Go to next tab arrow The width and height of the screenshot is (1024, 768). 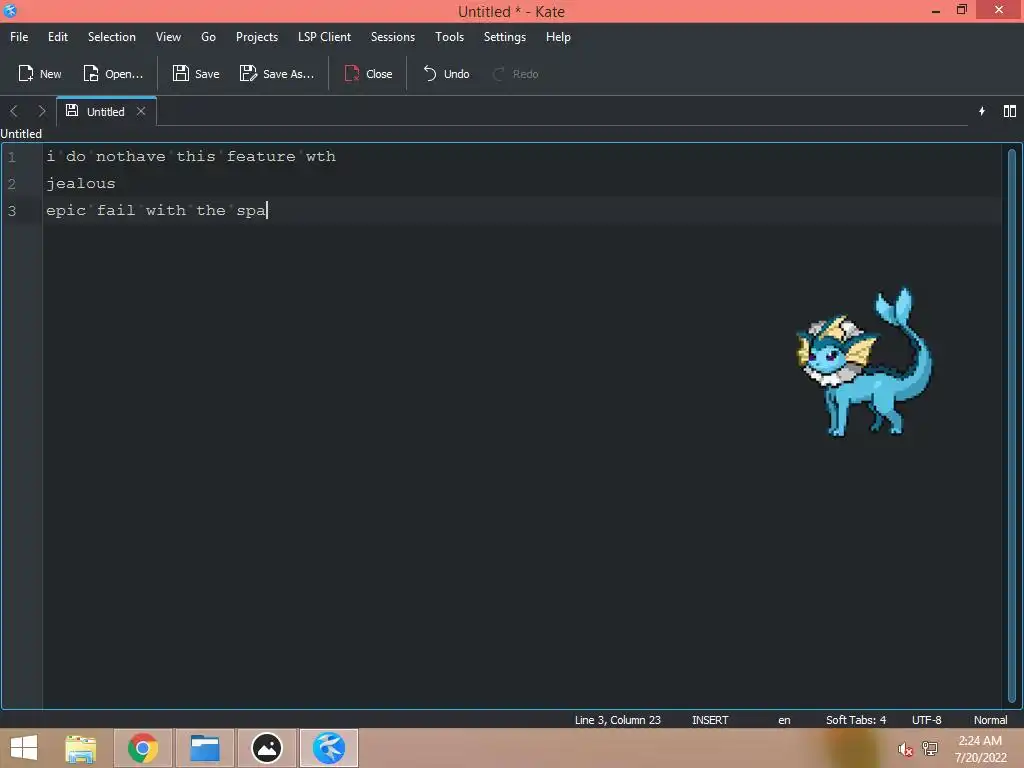[x=42, y=111]
